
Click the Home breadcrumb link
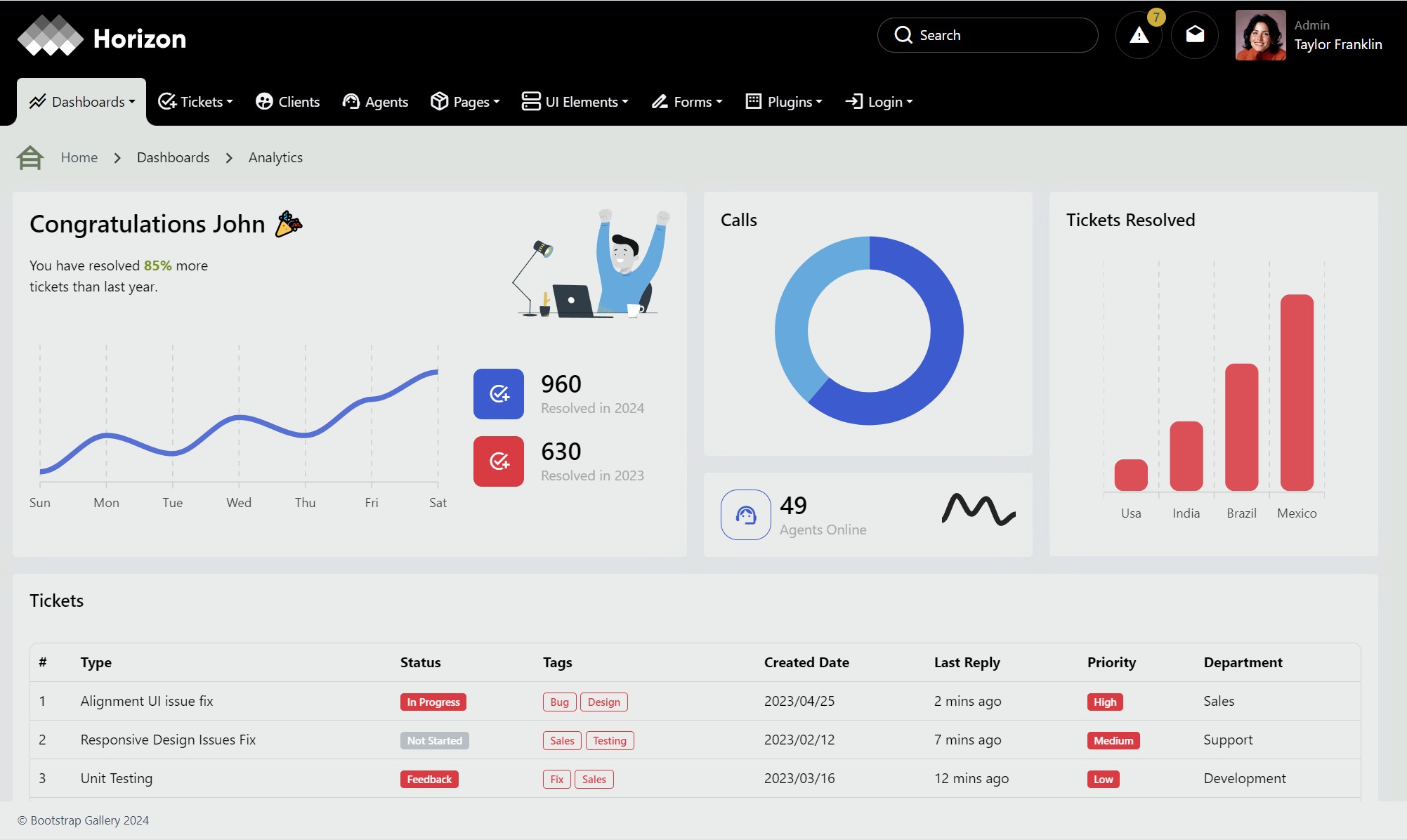click(x=79, y=157)
